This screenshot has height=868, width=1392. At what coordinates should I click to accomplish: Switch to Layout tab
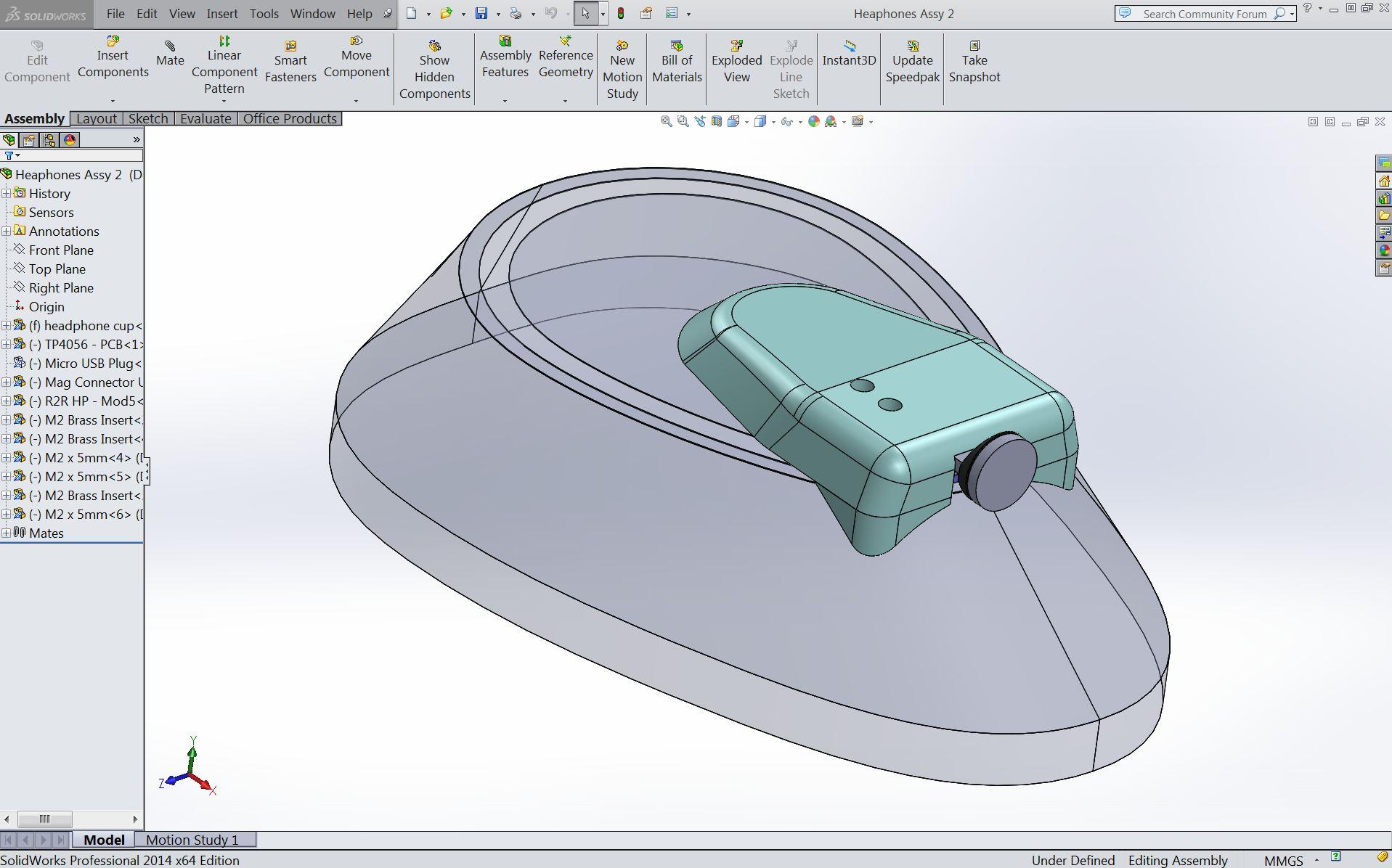[96, 119]
